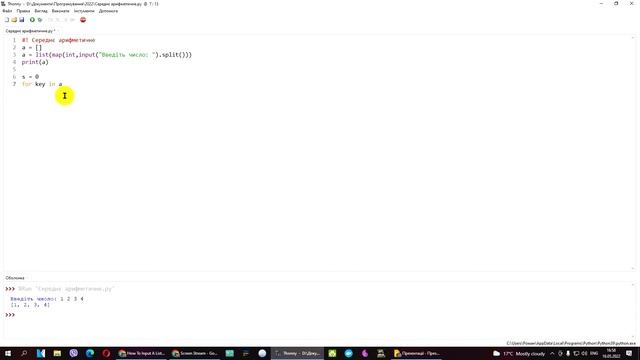Open the Виконати menu
640x360 pixels.
tap(60, 11)
